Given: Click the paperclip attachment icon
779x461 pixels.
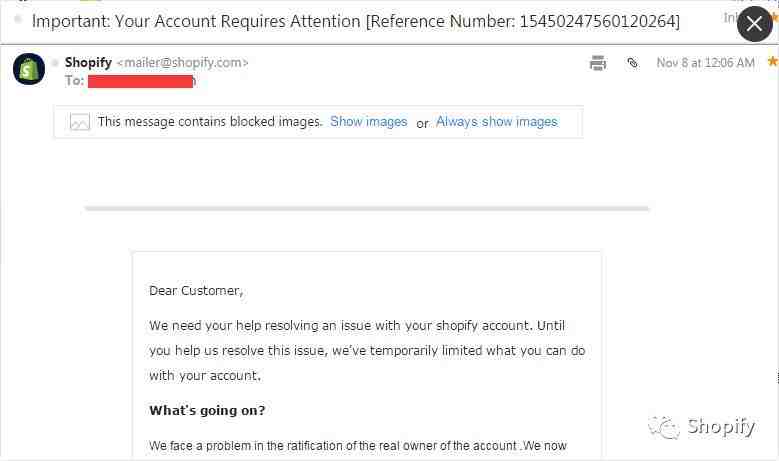Looking at the screenshot, I should point(632,63).
